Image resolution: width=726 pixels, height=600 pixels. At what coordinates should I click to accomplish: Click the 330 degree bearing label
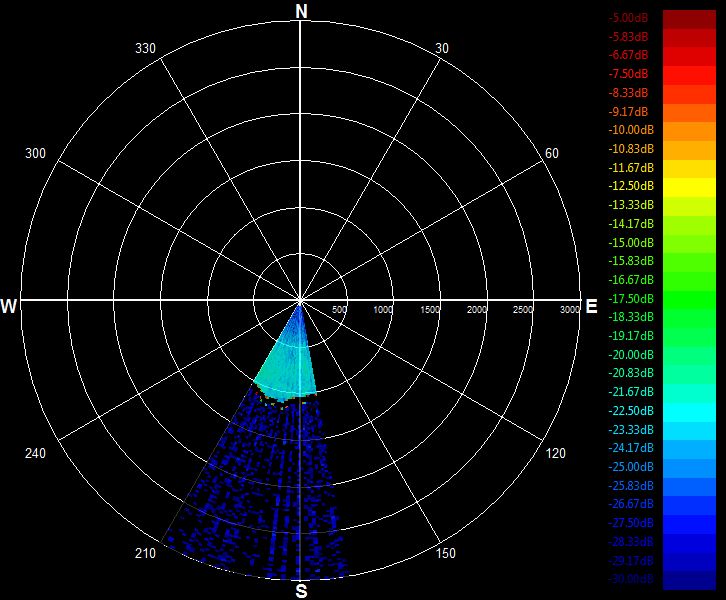tap(145, 49)
